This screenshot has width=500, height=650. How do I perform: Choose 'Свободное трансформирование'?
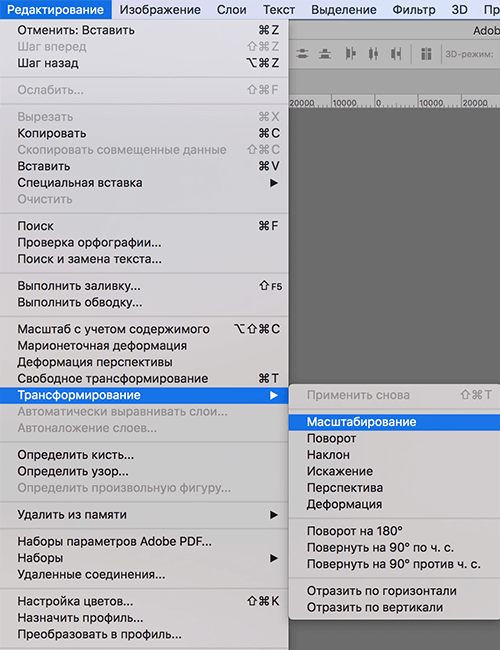click(x=144, y=378)
